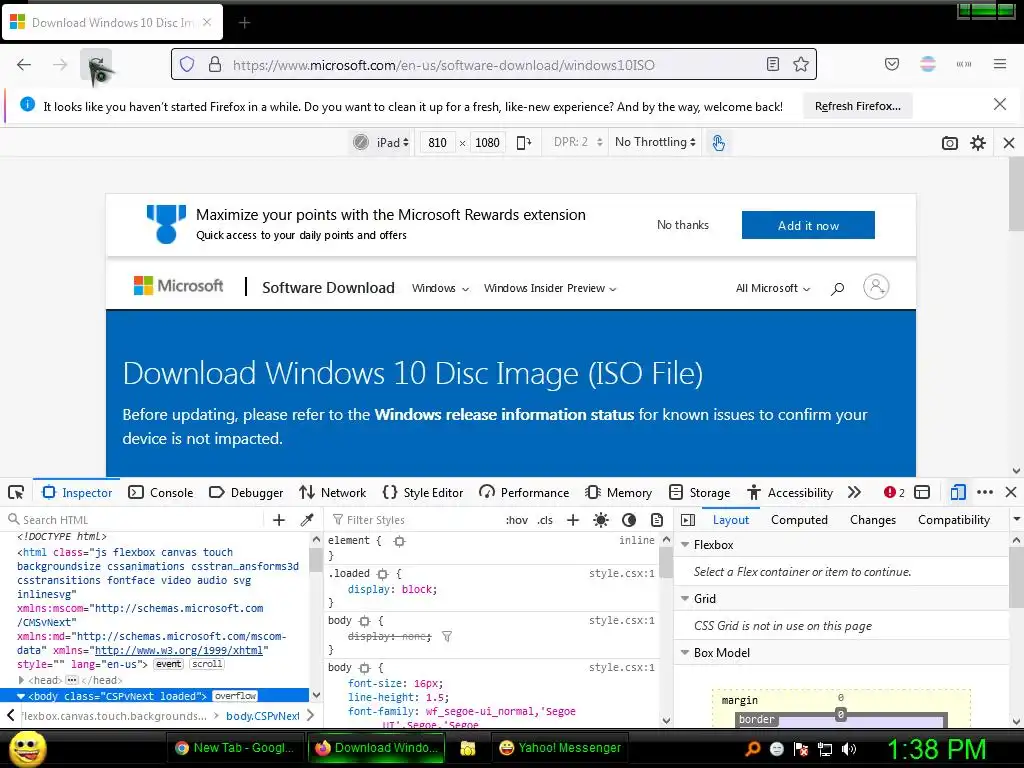Click the event badge on html node
Image resolution: width=1024 pixels, height=768 pixels.
click(x=168, y=664)
